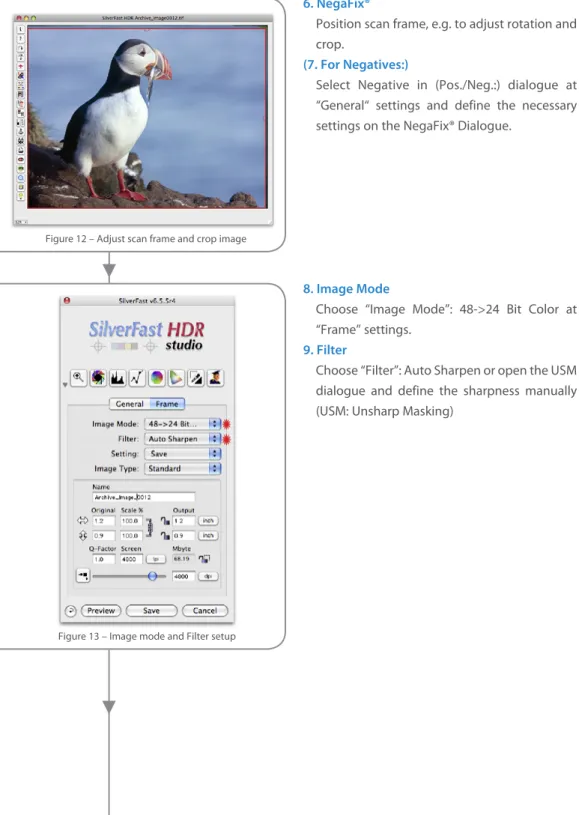
Task: Click the red lips icon in image window toolbar
Action: coord(21,160)
